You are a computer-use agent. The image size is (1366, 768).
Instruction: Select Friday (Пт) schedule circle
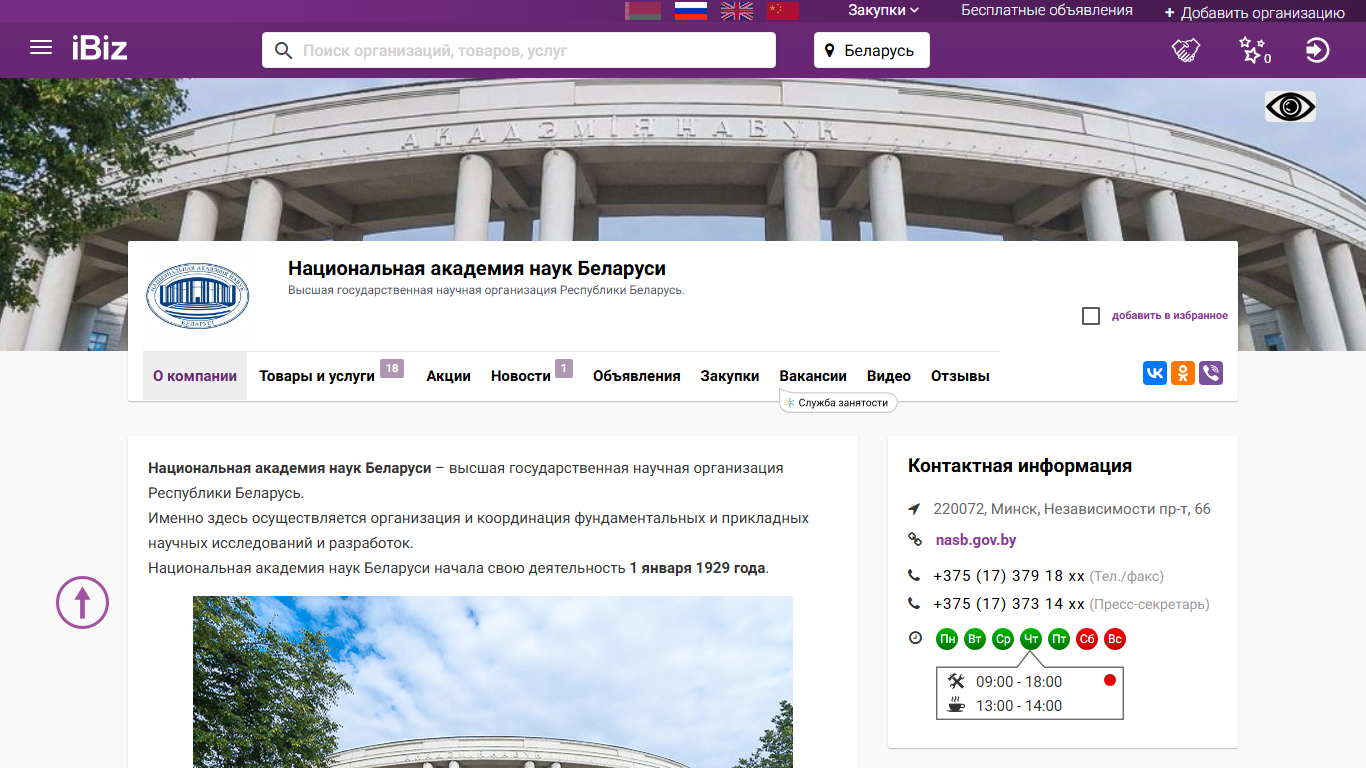coord(1059,639)
